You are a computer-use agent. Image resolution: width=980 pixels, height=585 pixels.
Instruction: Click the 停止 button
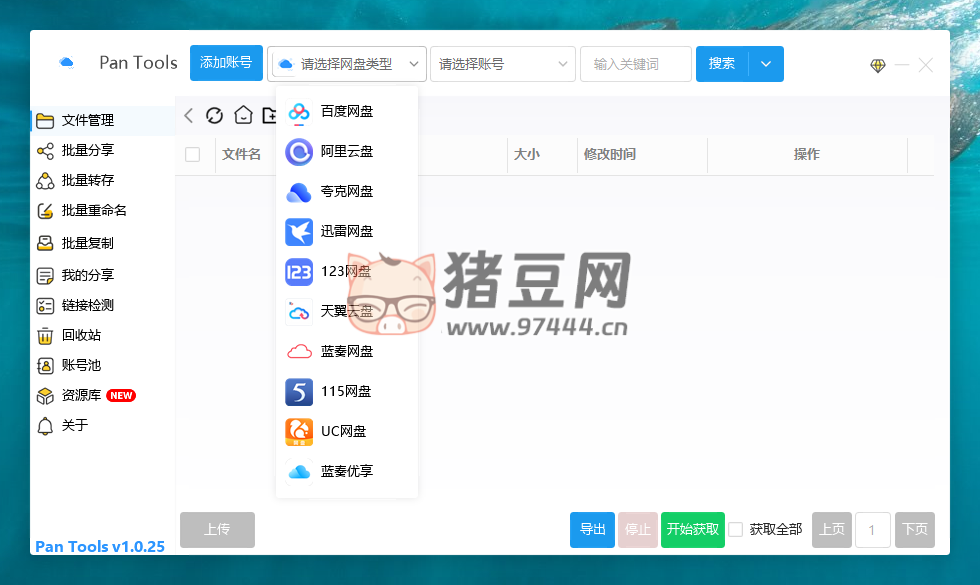tap(638, 530)
